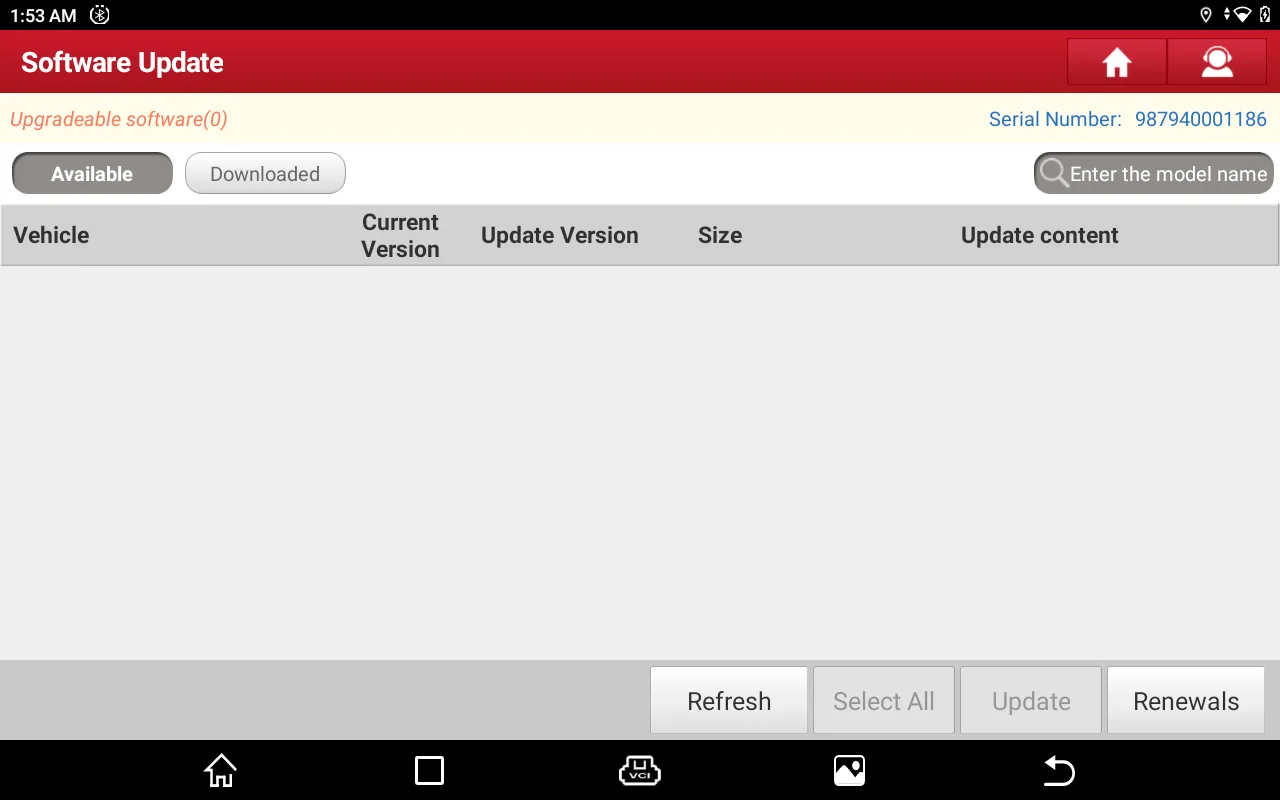Click the Size column header
This screenshot has width=1280, height=800.
[720, 235]
